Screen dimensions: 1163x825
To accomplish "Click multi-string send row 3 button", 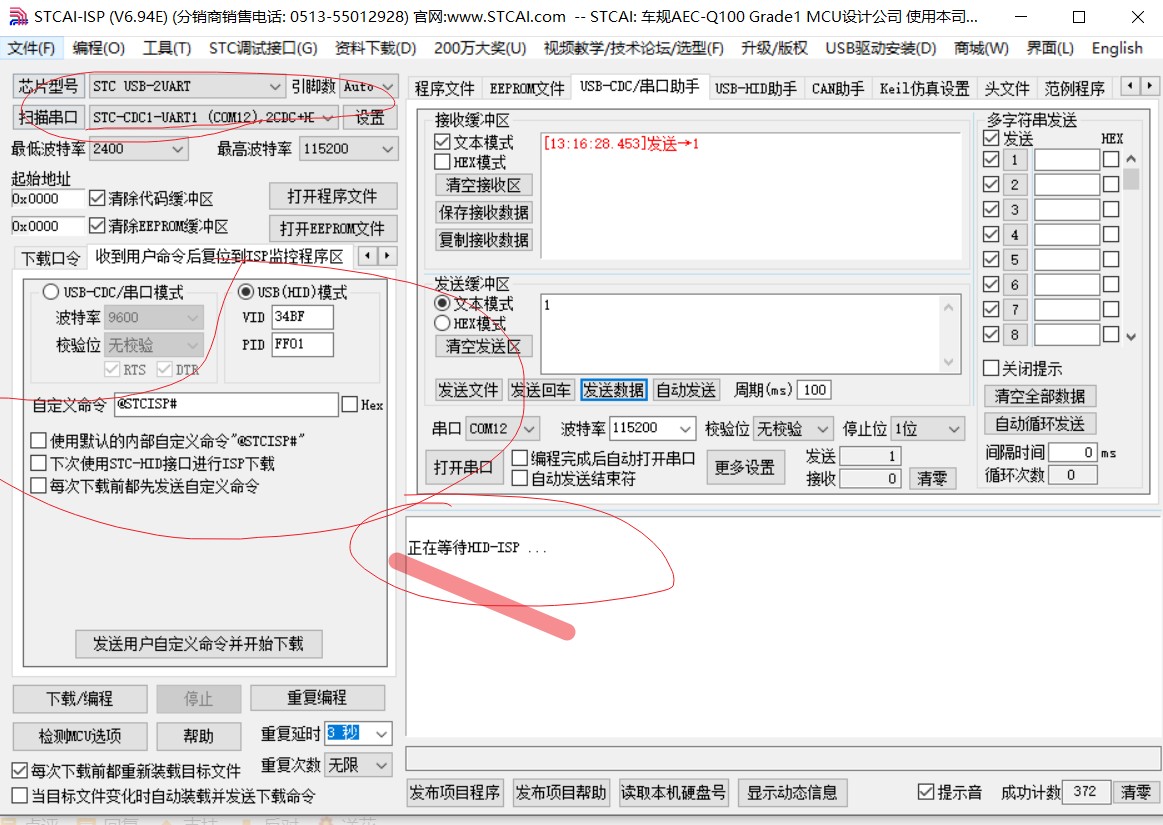I will (1015, 209).
